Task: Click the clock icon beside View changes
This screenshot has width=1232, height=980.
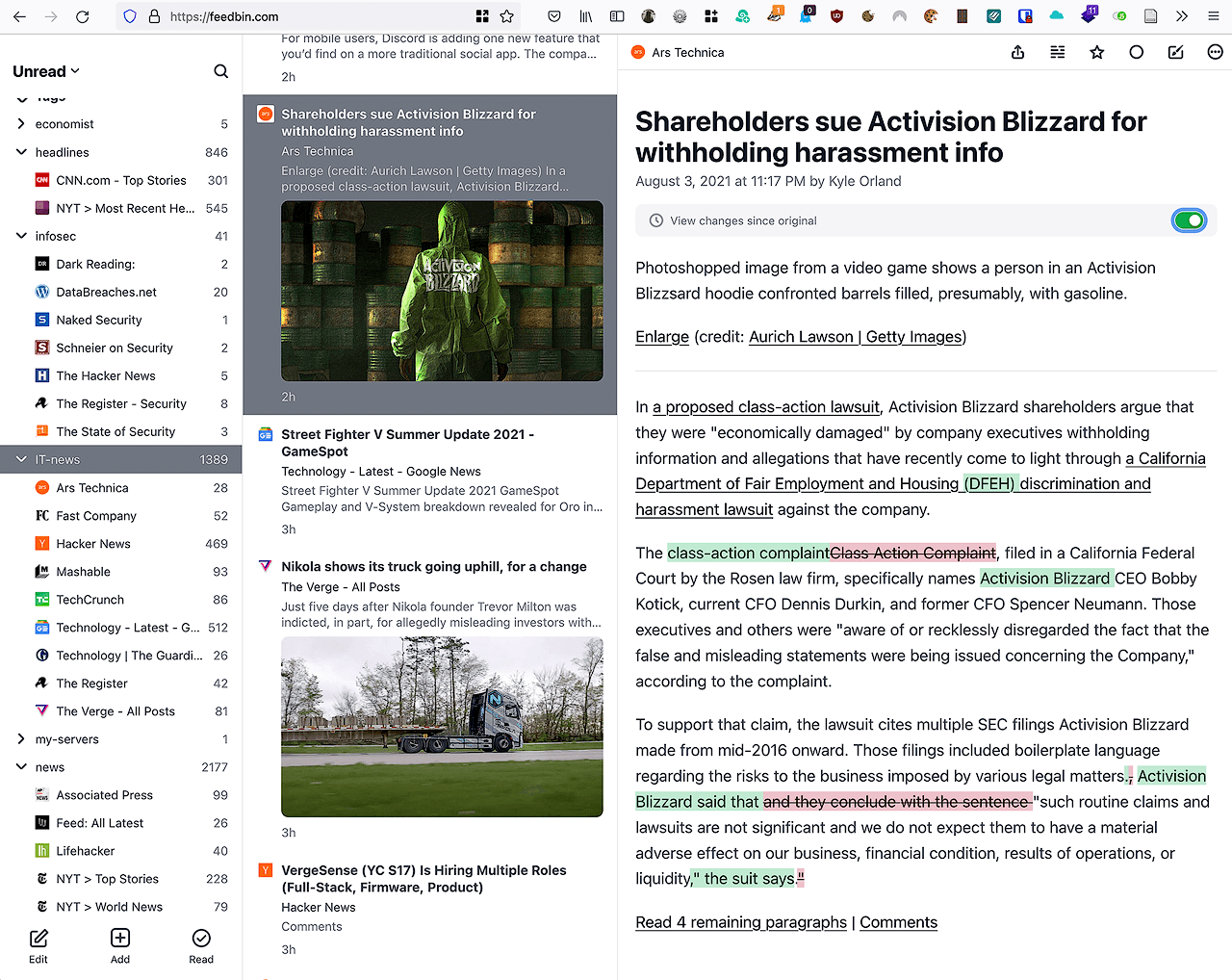Action: tap(656, 220)
